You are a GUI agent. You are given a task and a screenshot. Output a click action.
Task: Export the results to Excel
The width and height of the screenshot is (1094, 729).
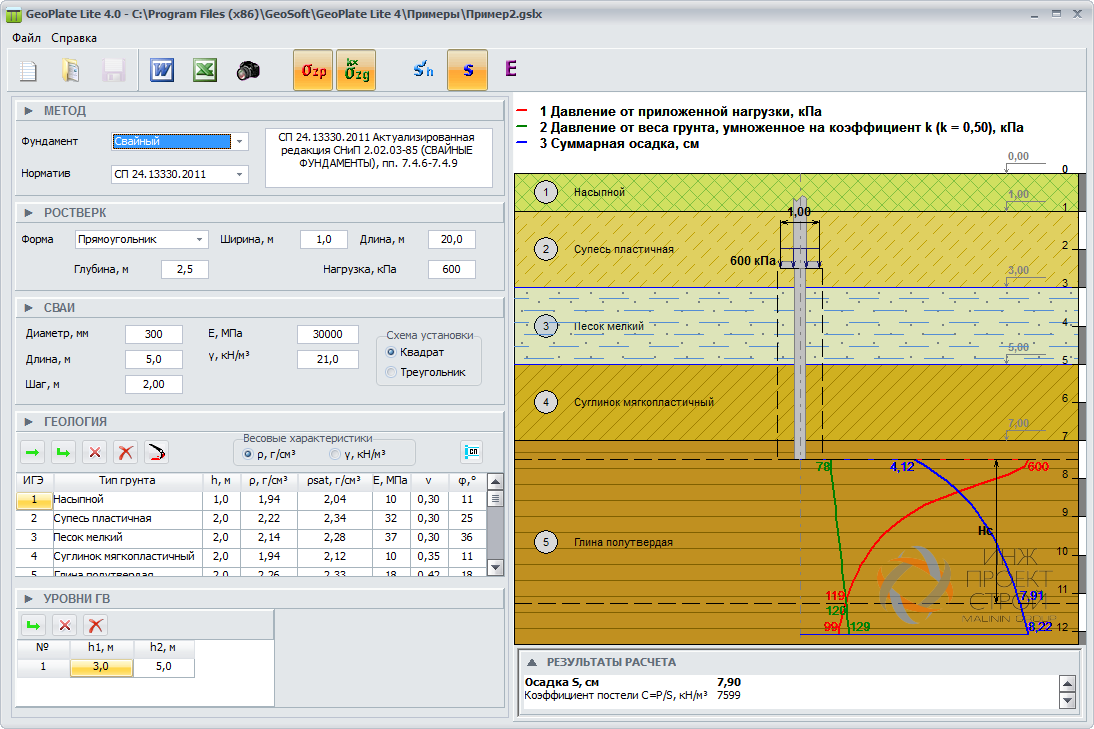tap(205, 70)
